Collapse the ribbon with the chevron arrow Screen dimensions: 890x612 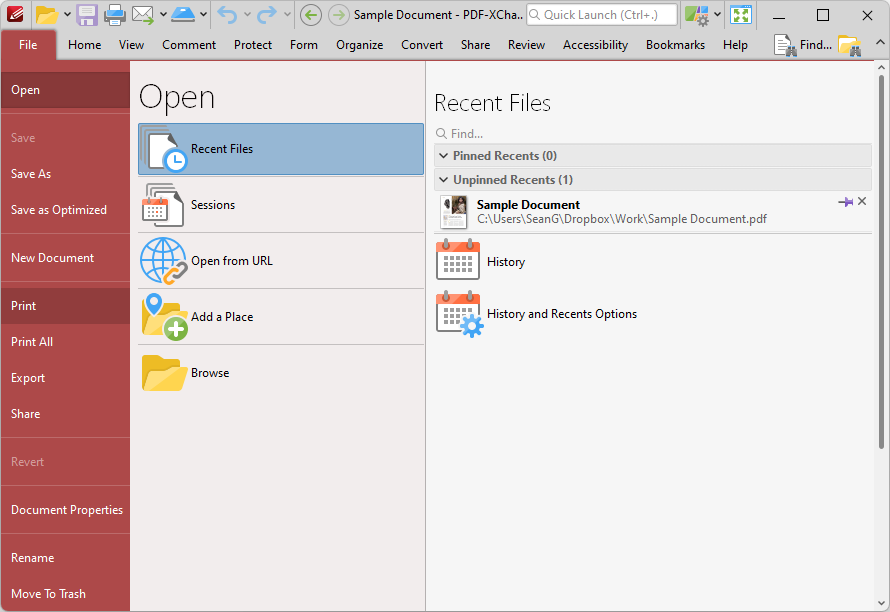880,42
